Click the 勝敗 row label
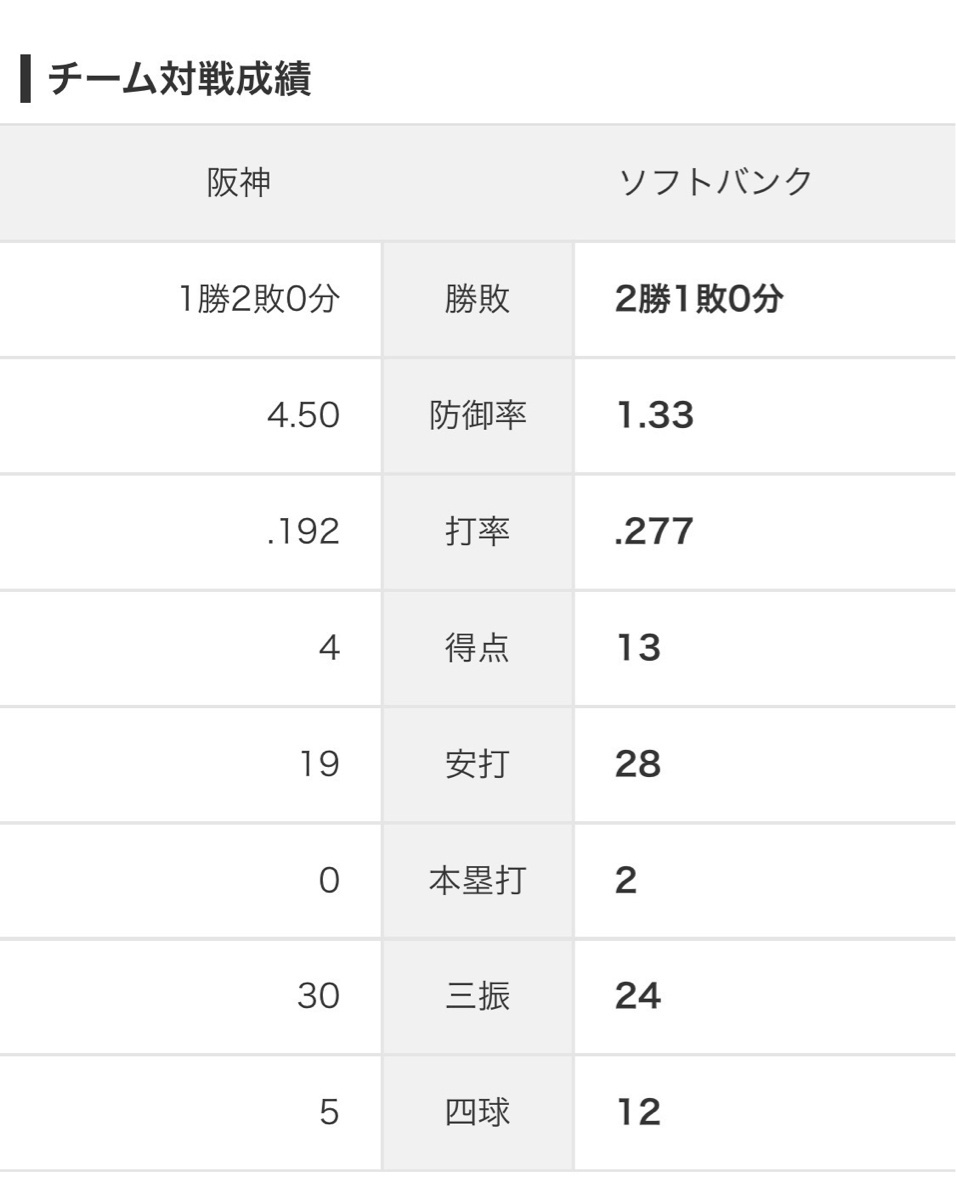This screenshot has height=1200, width=956. point(477,299)
